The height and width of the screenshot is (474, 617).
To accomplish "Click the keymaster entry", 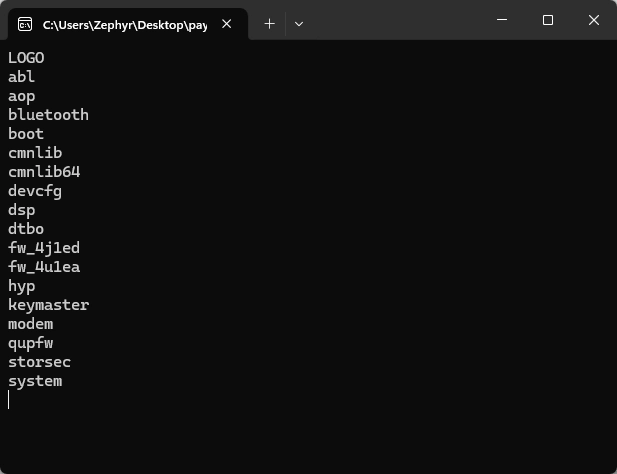I will 48,305.
